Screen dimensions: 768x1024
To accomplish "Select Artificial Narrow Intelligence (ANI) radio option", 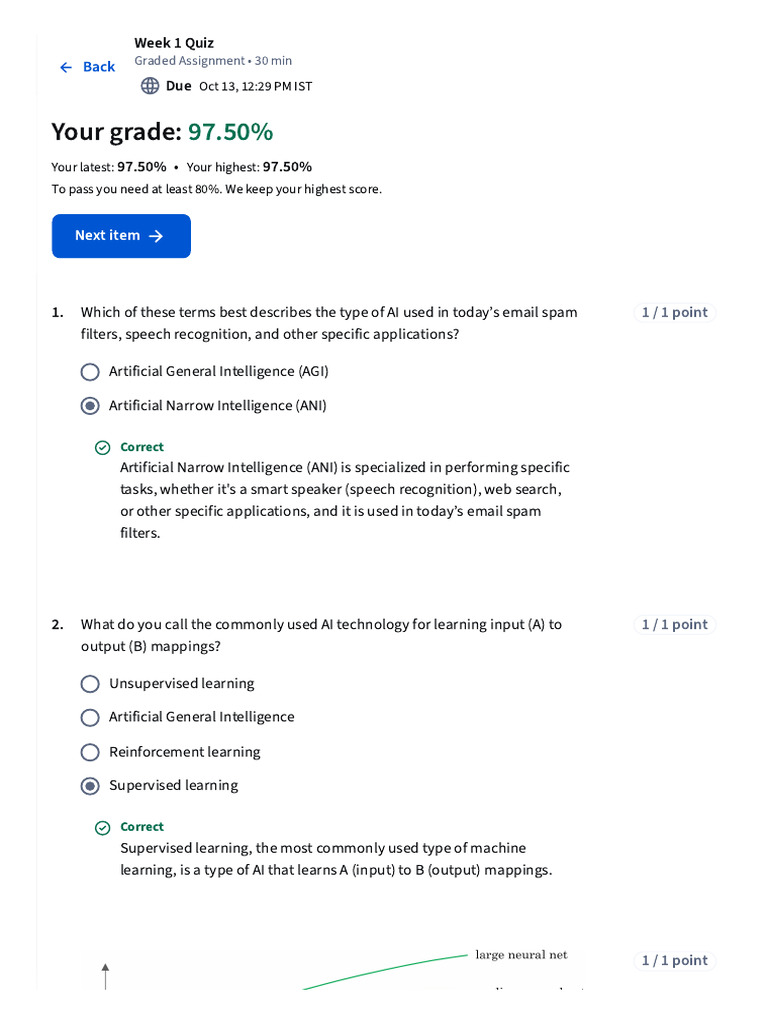I will [90, 406].
